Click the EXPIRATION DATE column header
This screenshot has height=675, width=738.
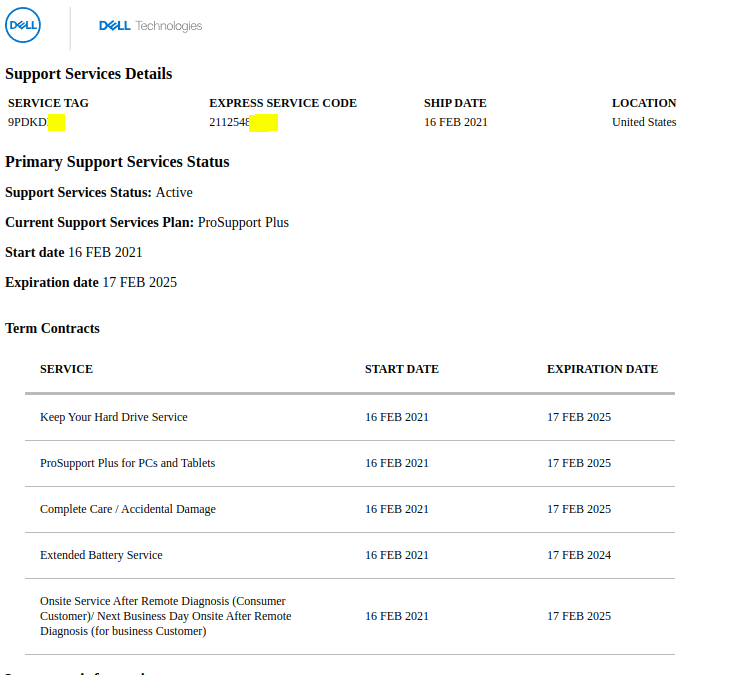pos(602,369)
